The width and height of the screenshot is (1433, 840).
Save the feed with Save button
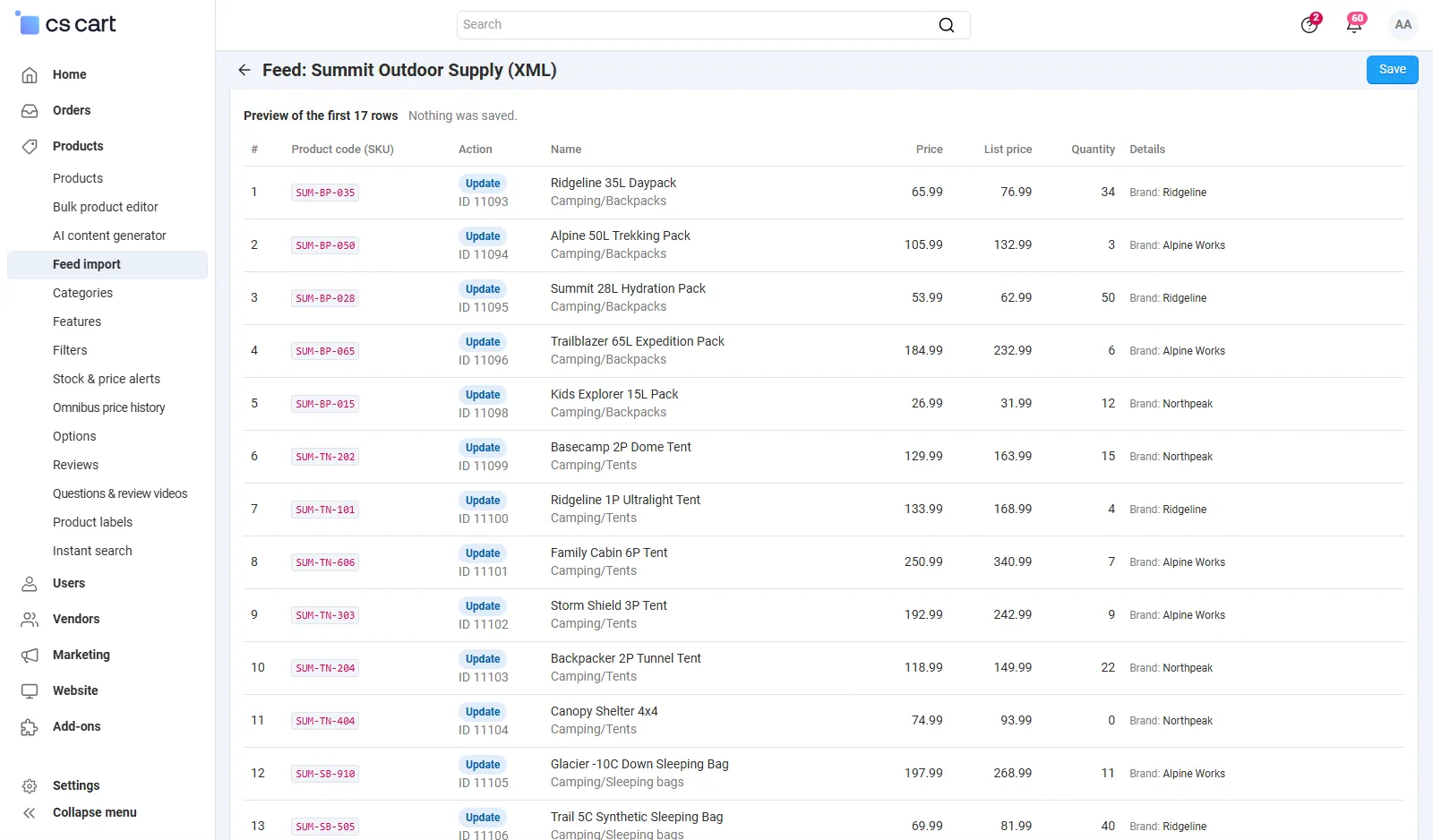[1392, 70]
